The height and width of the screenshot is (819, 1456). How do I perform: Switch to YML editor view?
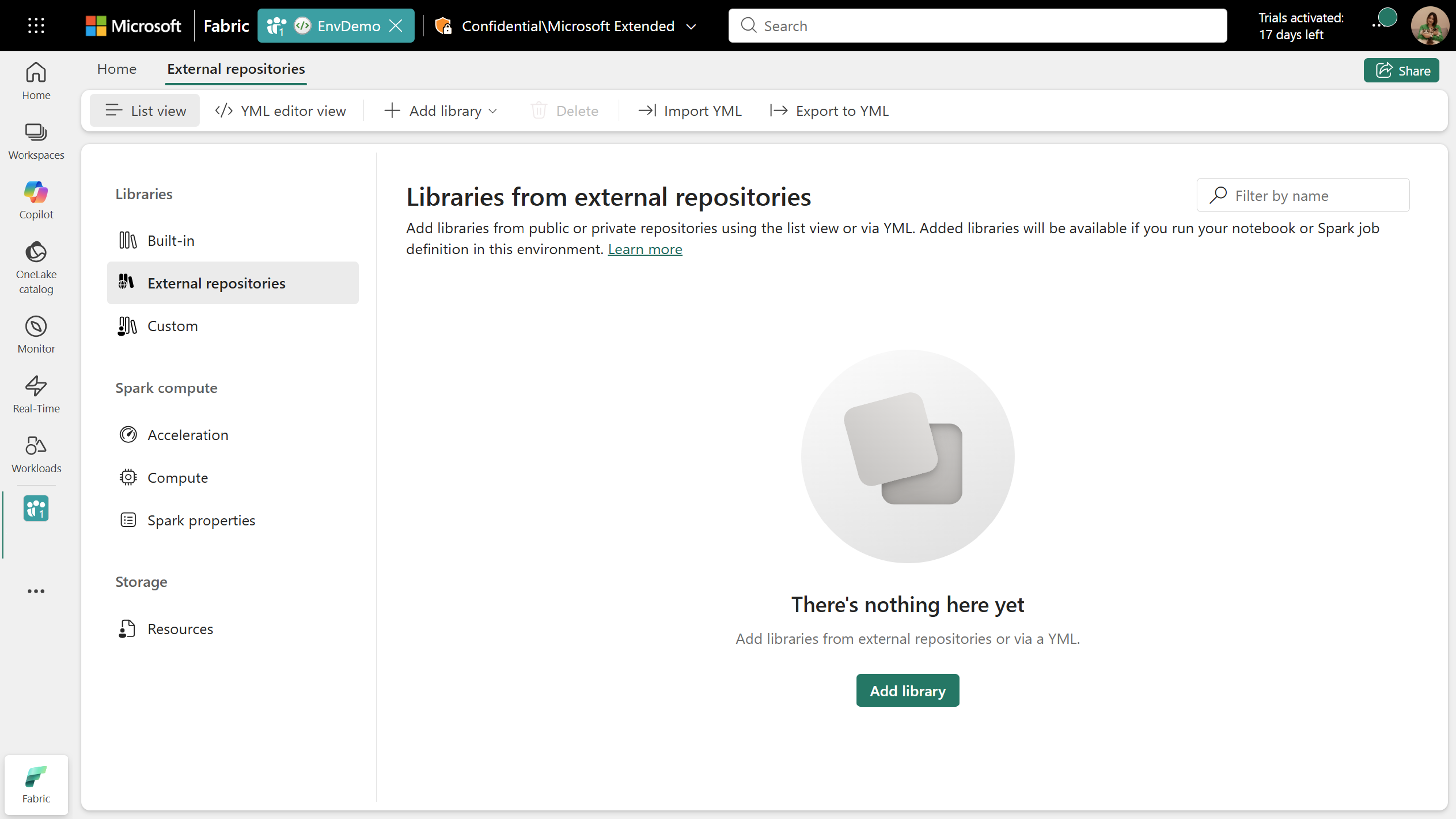click(x=281, y=111)
